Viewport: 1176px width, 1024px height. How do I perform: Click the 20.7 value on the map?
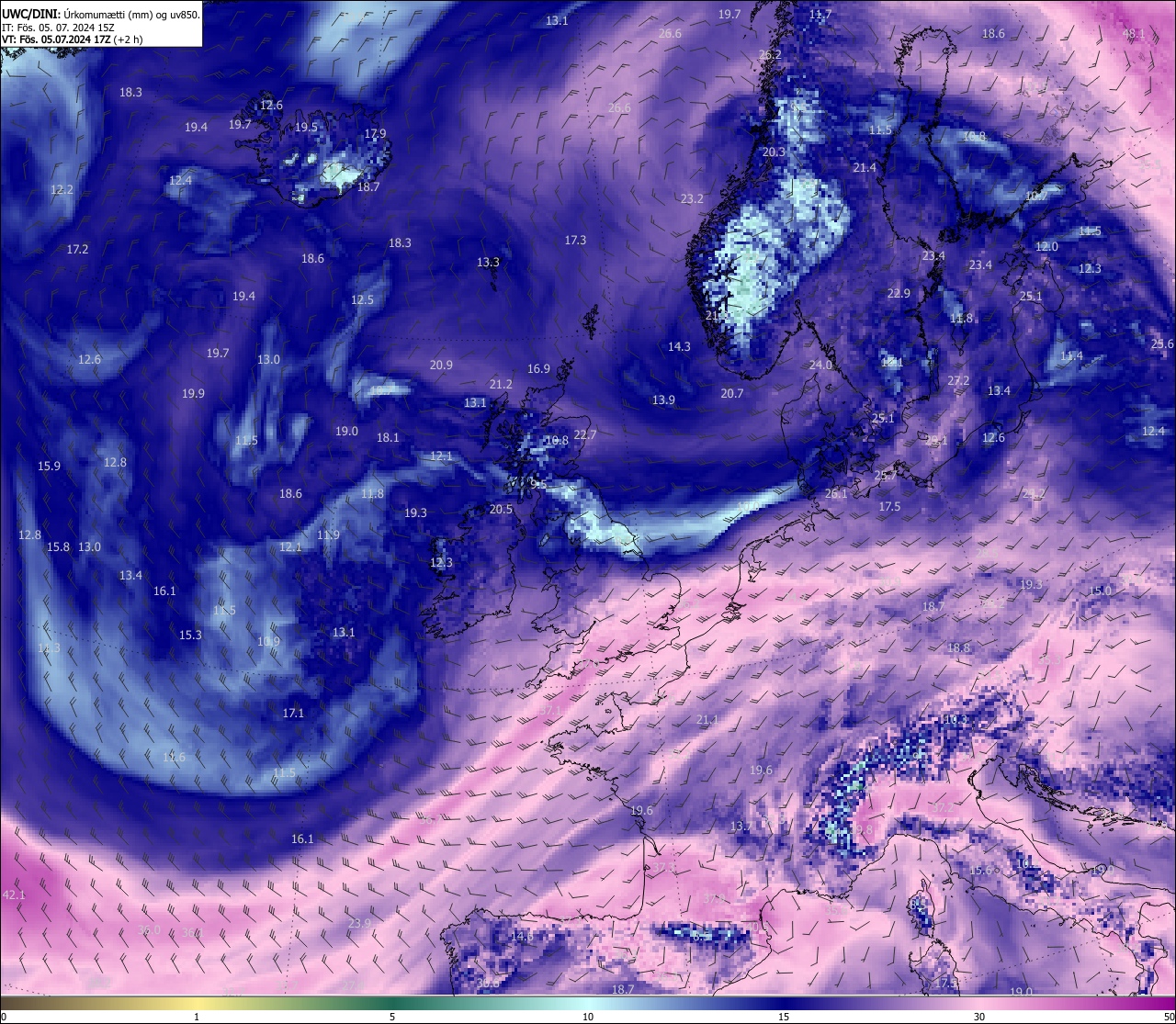pyautogui.click(x=732, y=393)
